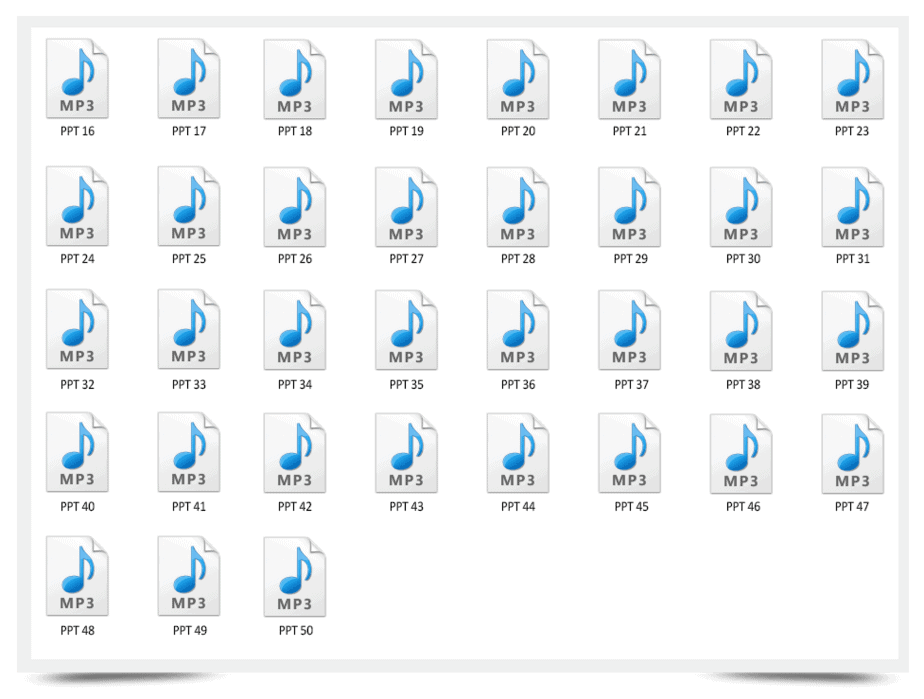
Task: Click the PPT 21 file thumbnail
Action: (629, 80)
